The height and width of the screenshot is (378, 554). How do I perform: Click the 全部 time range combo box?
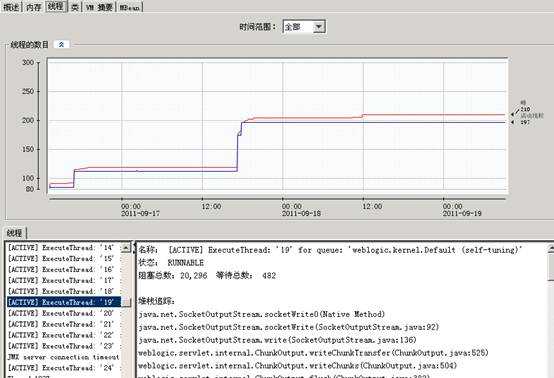point(304,27)
